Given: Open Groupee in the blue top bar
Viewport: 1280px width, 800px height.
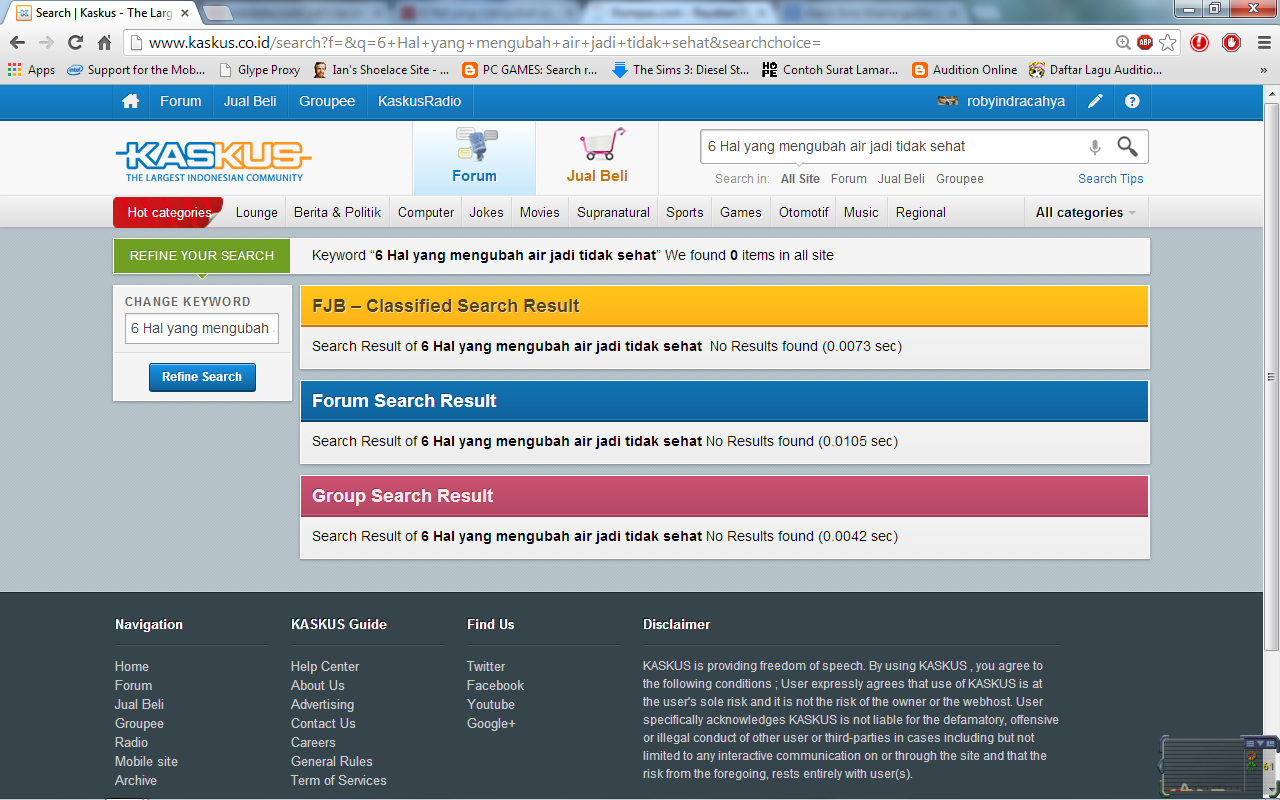Looking at the screenshot, I should (x=327, y=101).
